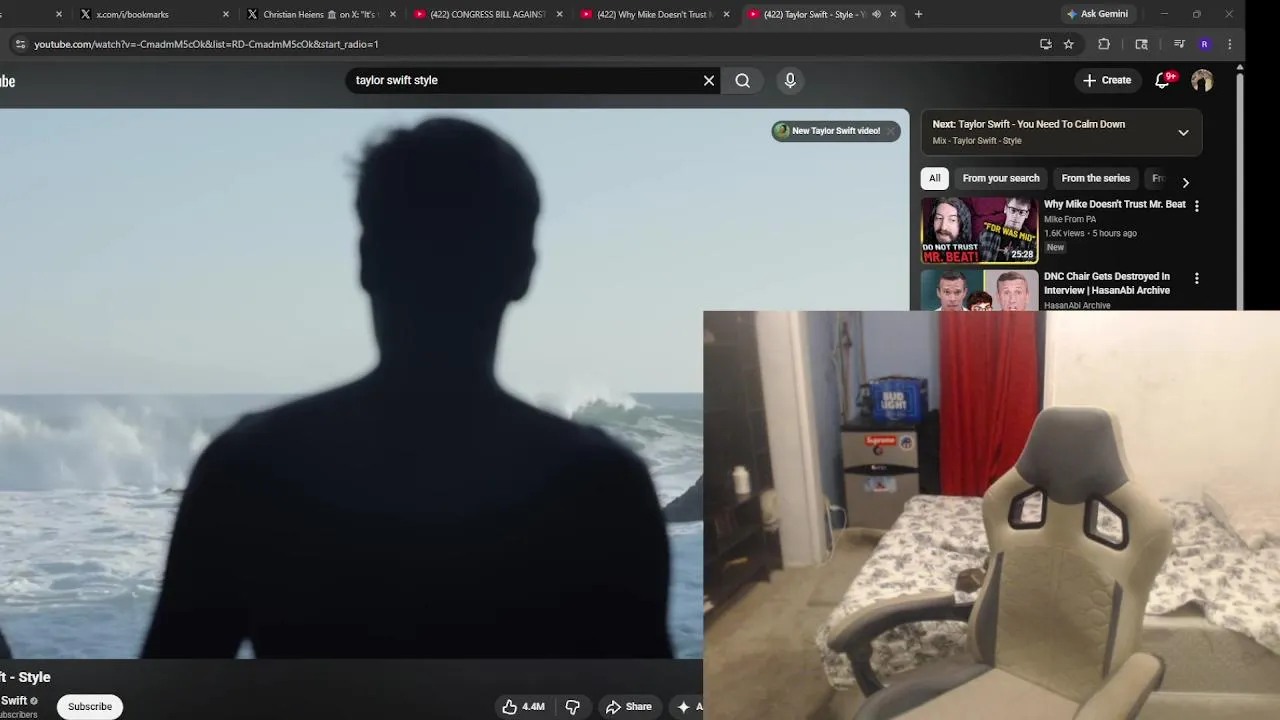
Task: Switch to the Christian Heiens on X tab
Action: pos(320,14)
